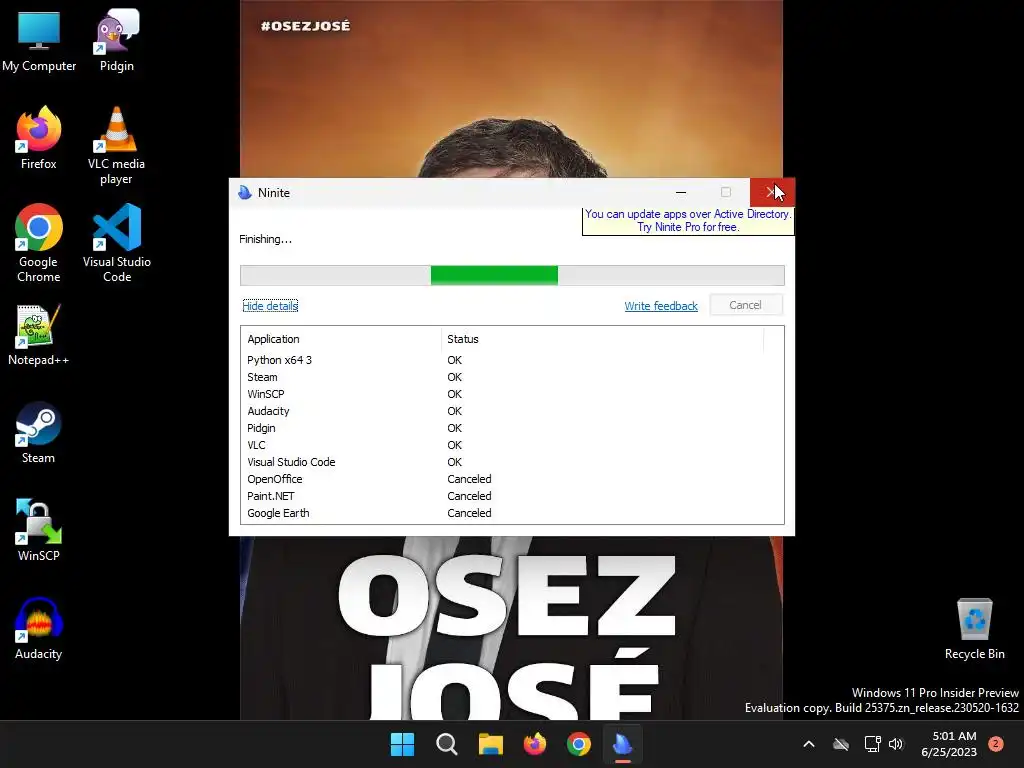Click the OK status for Python x64 3
Image resolution: width=1024 pixels, height=768 pixels.
[455, 360]
